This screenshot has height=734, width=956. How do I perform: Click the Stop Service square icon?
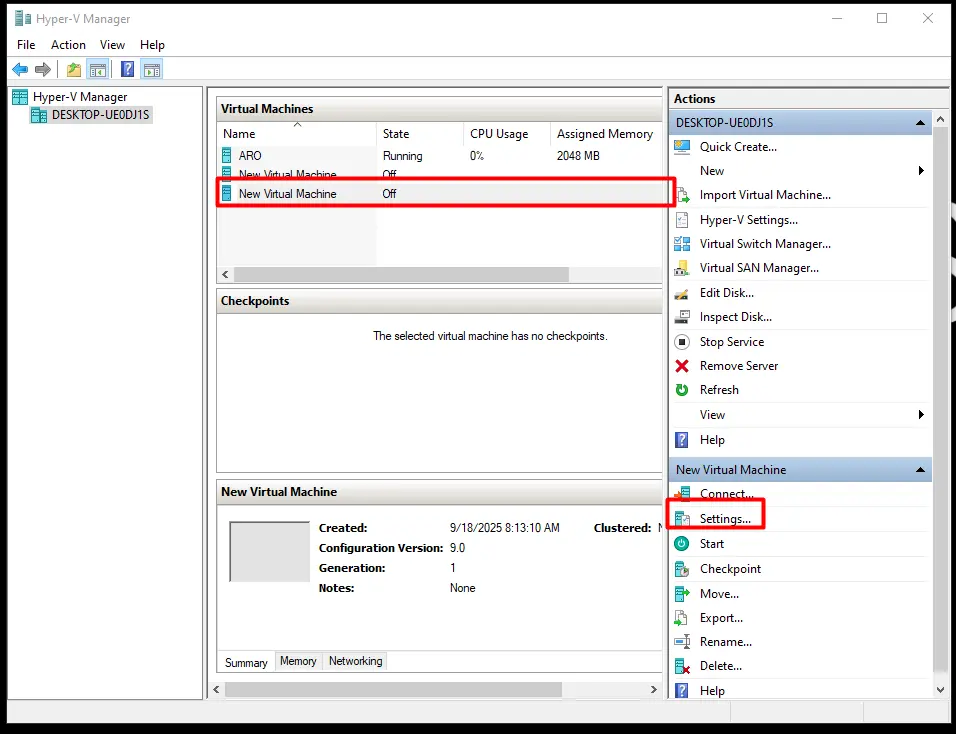(682, 342)
